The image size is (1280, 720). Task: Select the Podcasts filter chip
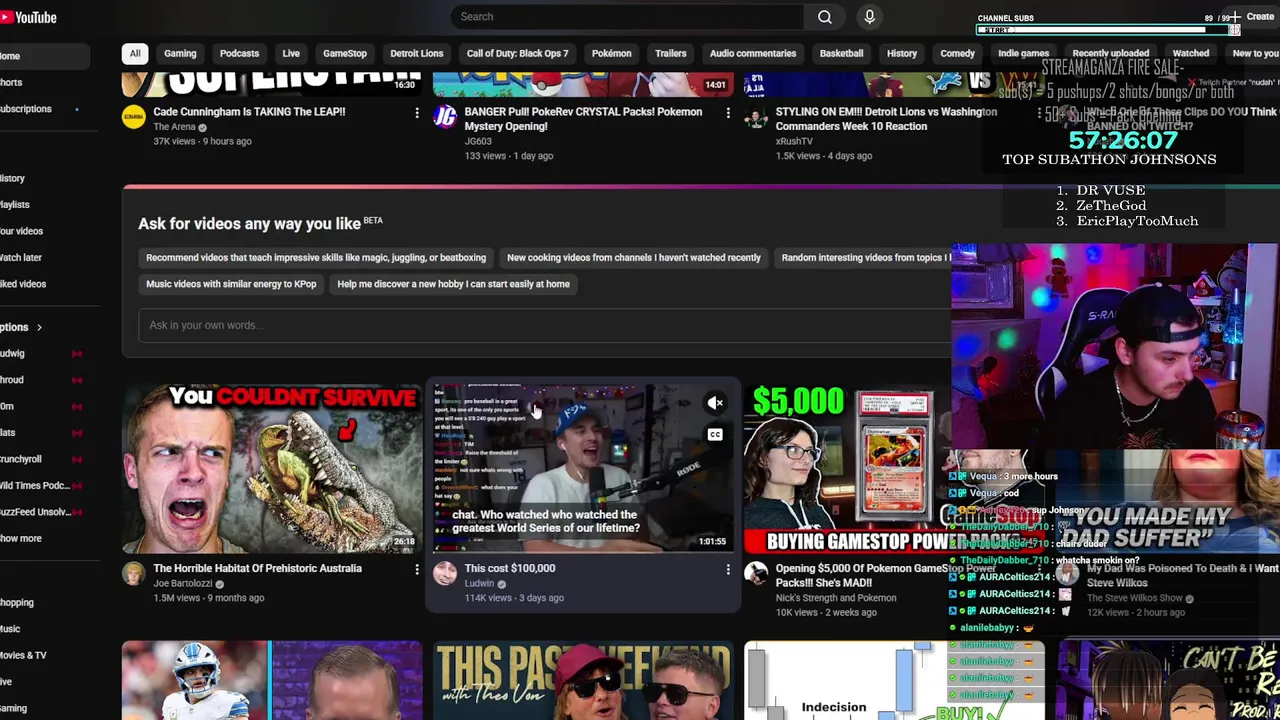pyautogui.click(x=239, y=53)
